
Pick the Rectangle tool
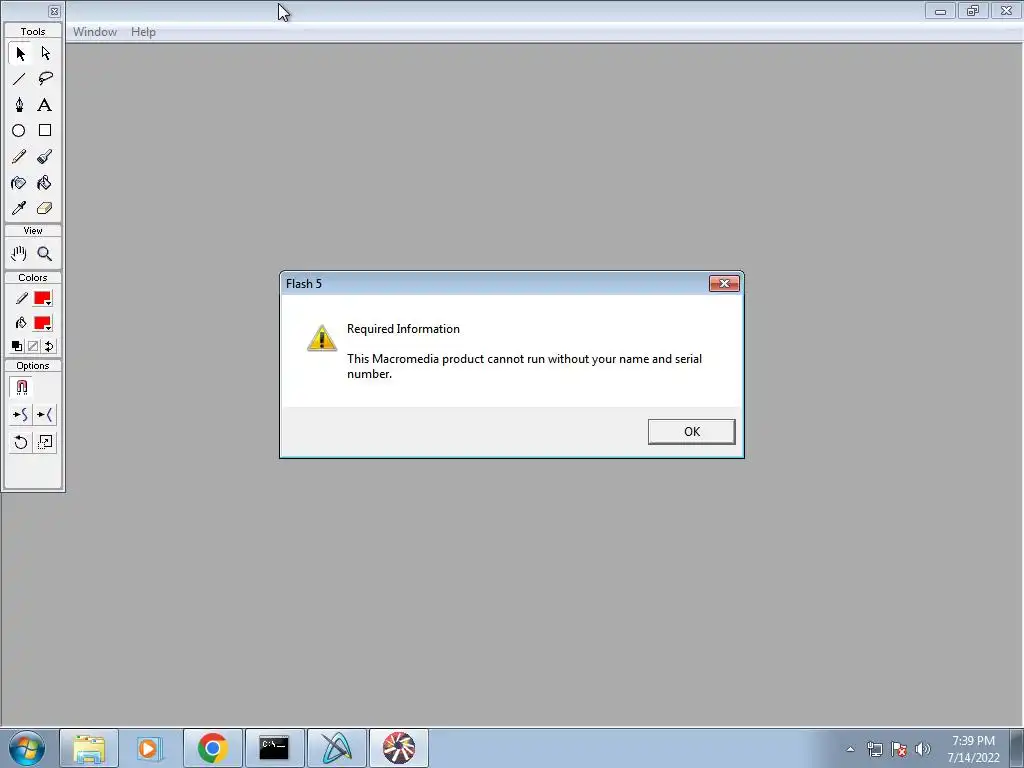click(x=44, y=131)
